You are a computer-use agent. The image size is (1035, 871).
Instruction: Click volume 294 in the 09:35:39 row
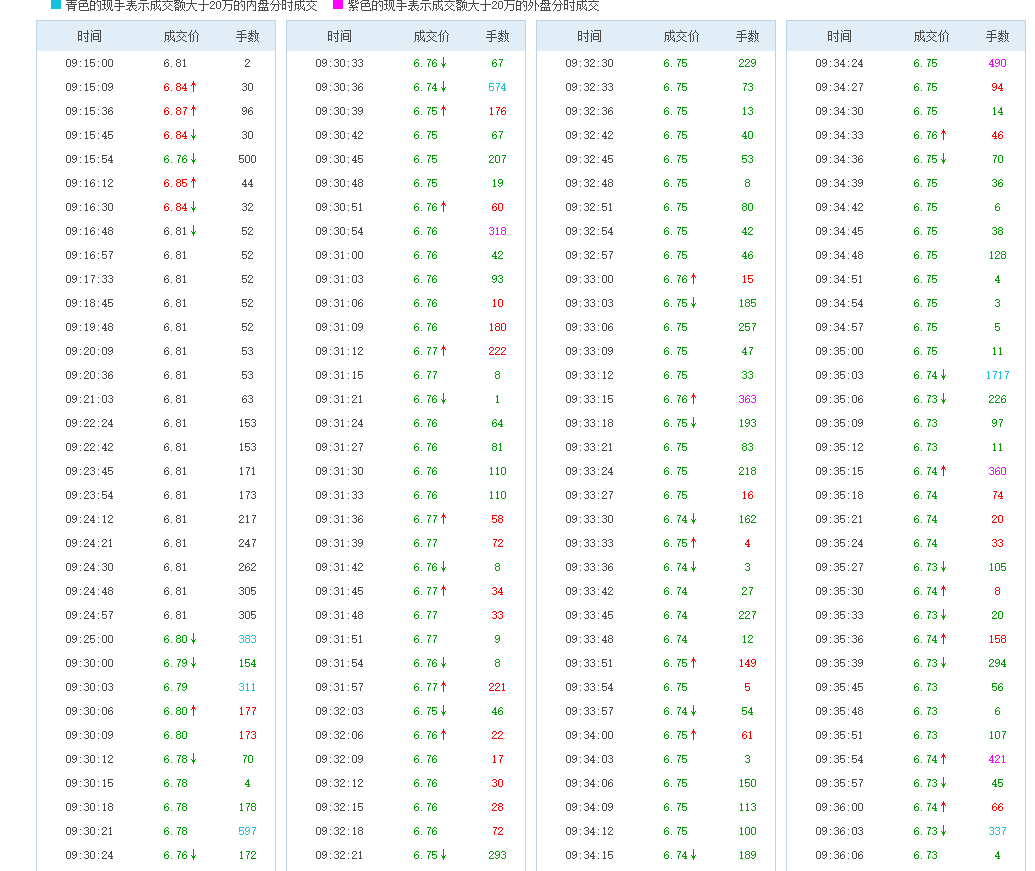(997, 663)
